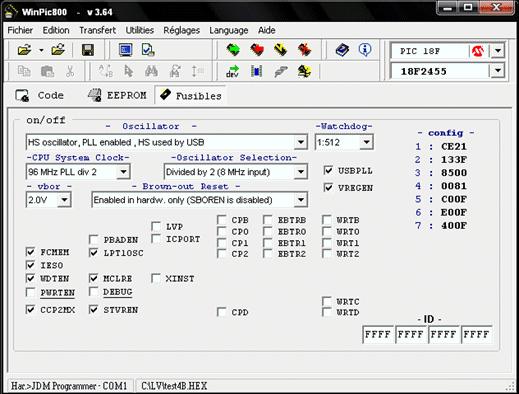The image size is (519, 394).
Task: Click the grey plug connector icon
Action: tap(281, 71)
